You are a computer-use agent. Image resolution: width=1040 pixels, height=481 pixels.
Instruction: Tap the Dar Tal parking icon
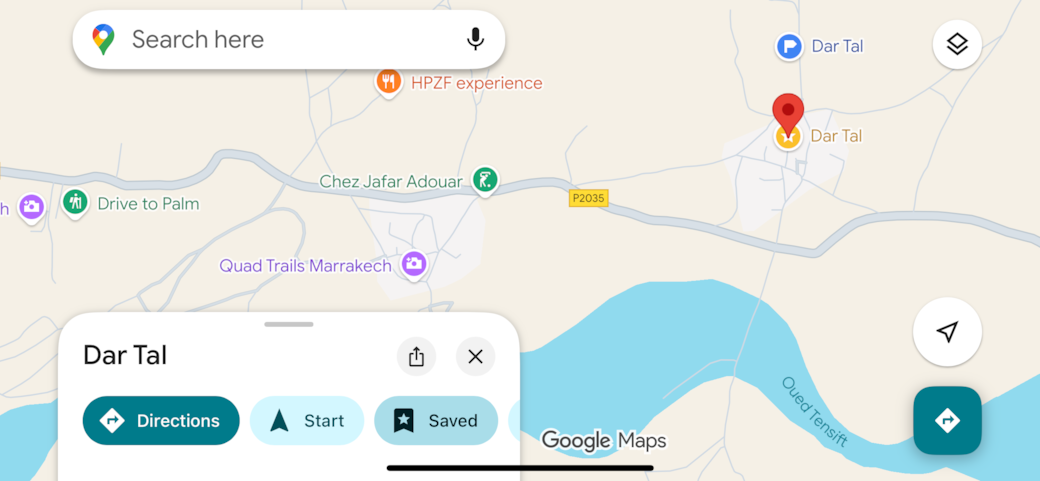pos(789,47)
